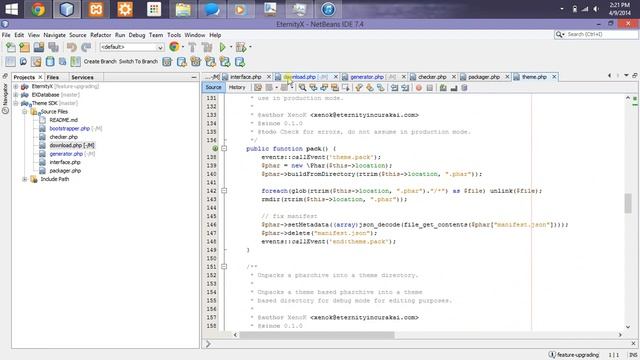
Task: Minimize the Projects panel
Action: point(194,77)
